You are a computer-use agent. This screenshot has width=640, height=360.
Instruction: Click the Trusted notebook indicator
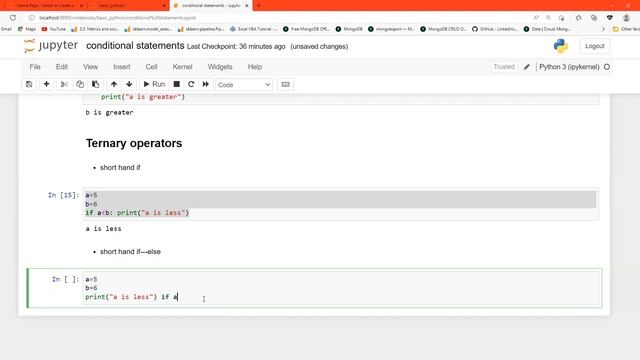(x=504, y=67)
